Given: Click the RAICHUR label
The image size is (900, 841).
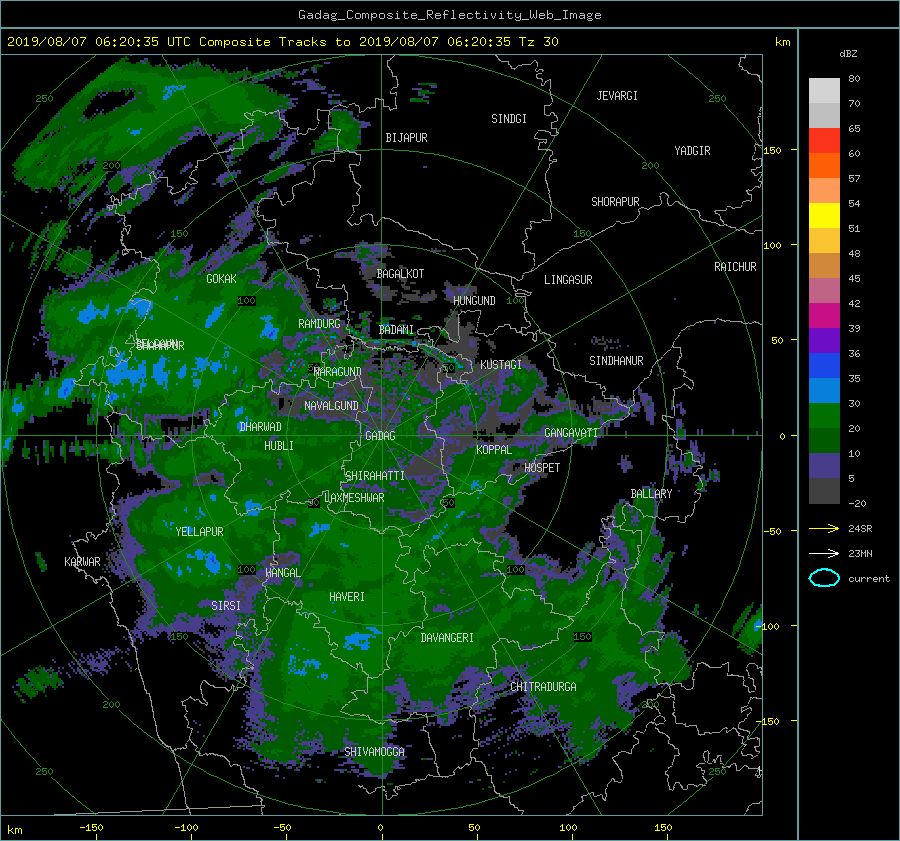Looking at the screenshot, I should 735,267.
